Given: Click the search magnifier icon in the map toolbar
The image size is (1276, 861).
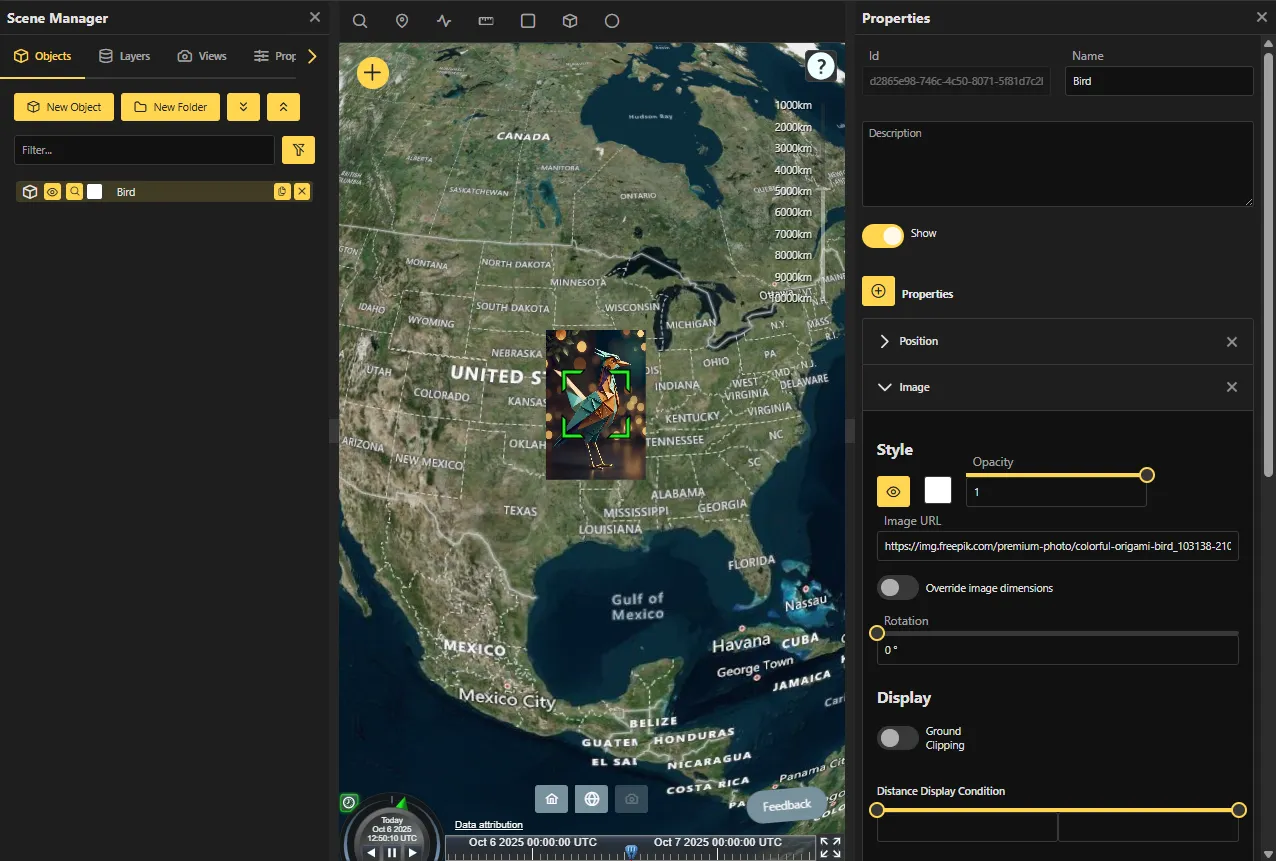Looking at the screenshot, I should coord(360,21).
